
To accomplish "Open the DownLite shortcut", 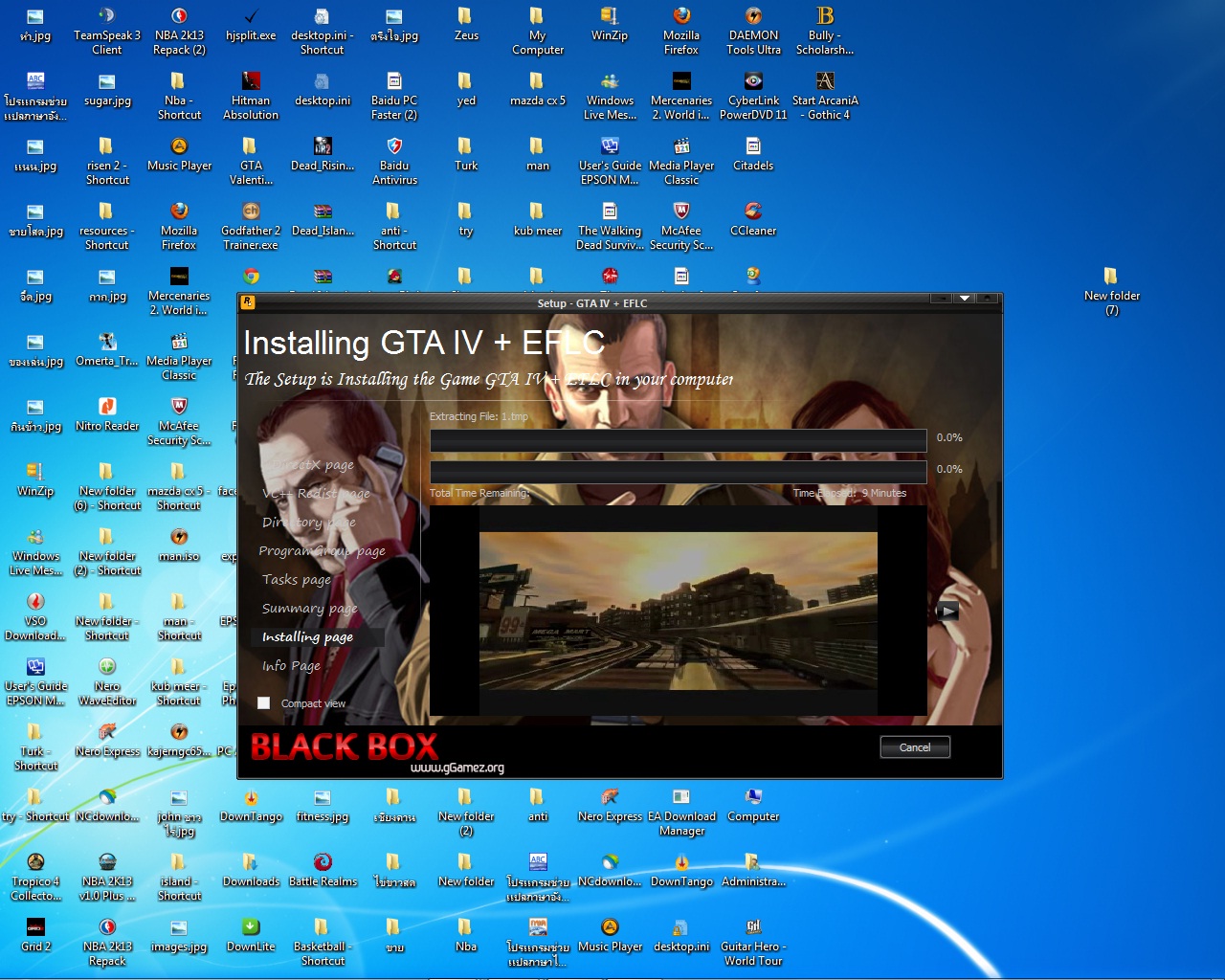I will point(251,936).
